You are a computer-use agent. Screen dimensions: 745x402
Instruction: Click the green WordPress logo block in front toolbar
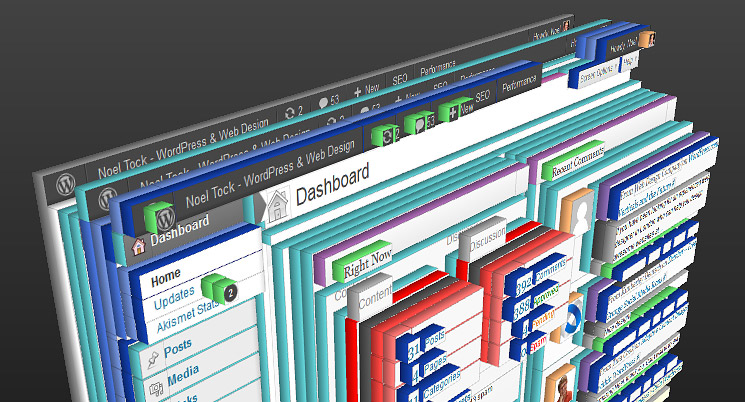[160, 217]
